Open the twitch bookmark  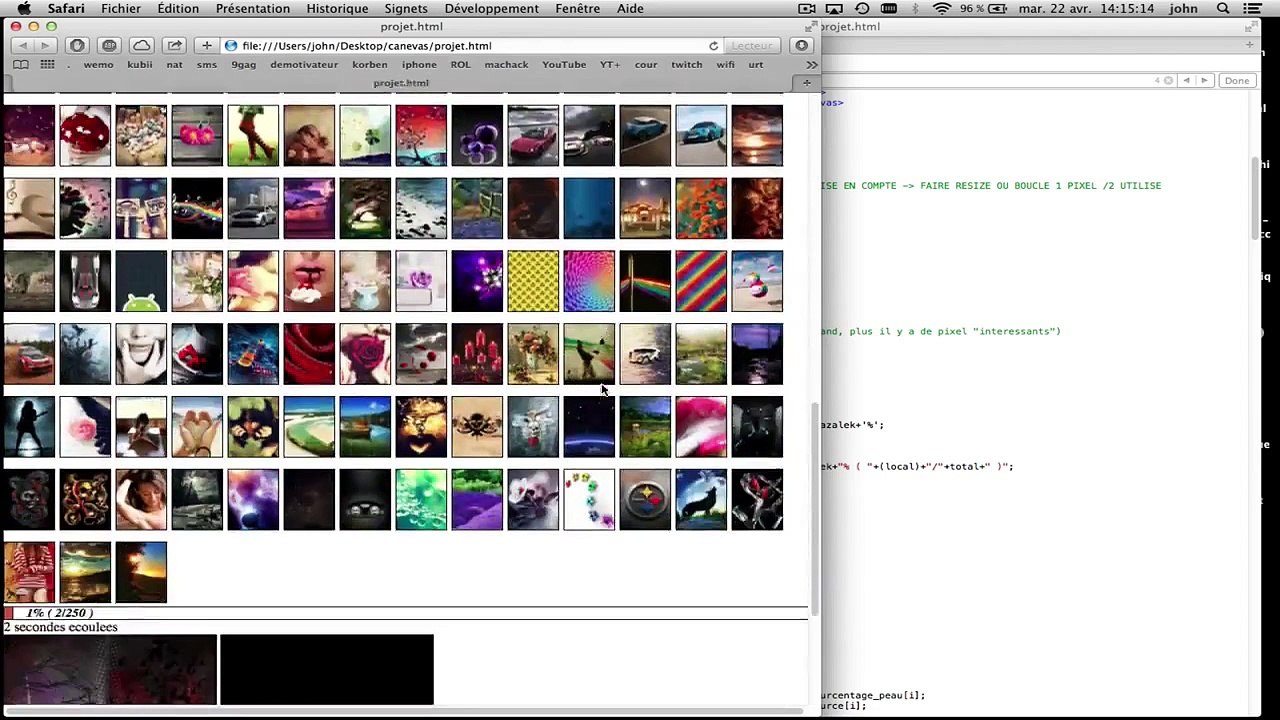click(686, 65)
